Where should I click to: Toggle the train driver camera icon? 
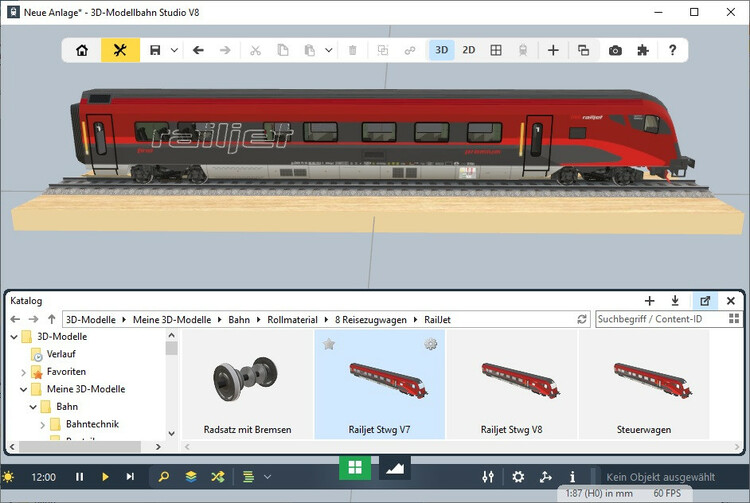coord(523,50)
